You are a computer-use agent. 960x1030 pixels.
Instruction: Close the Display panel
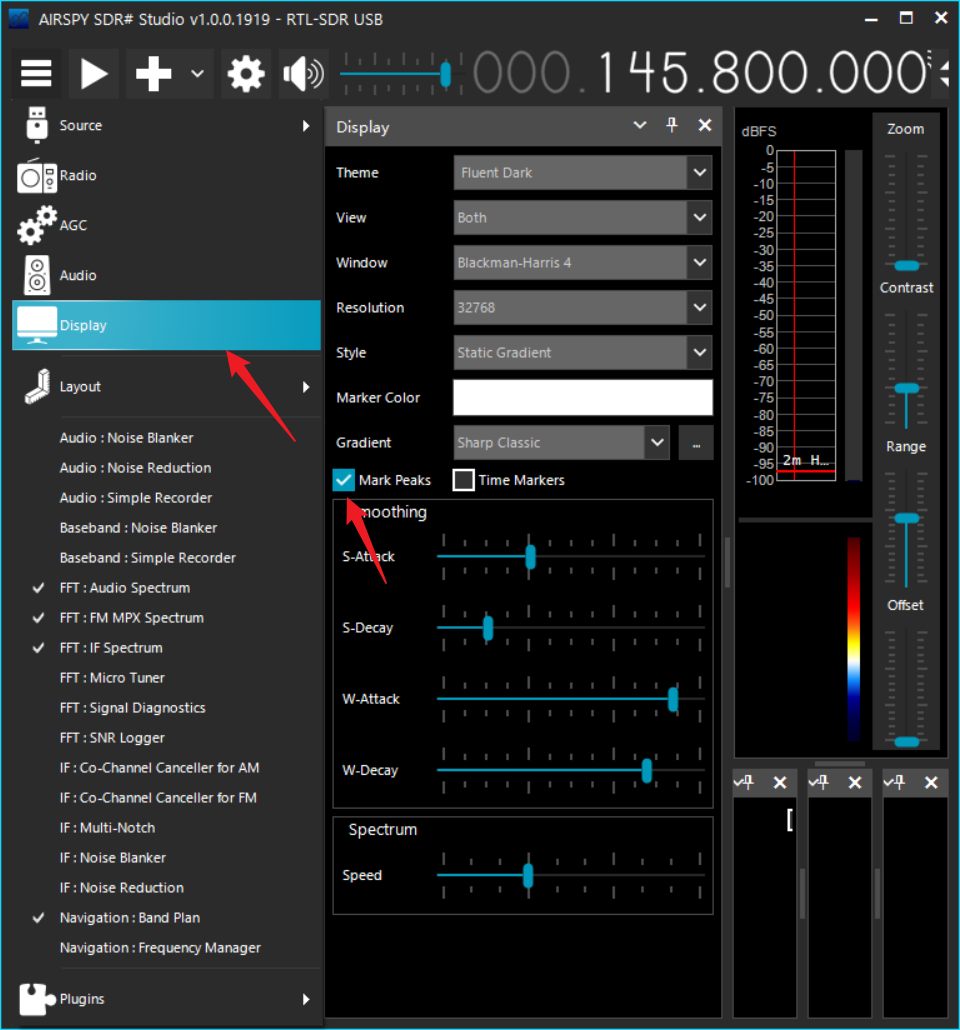pos(705,126)
